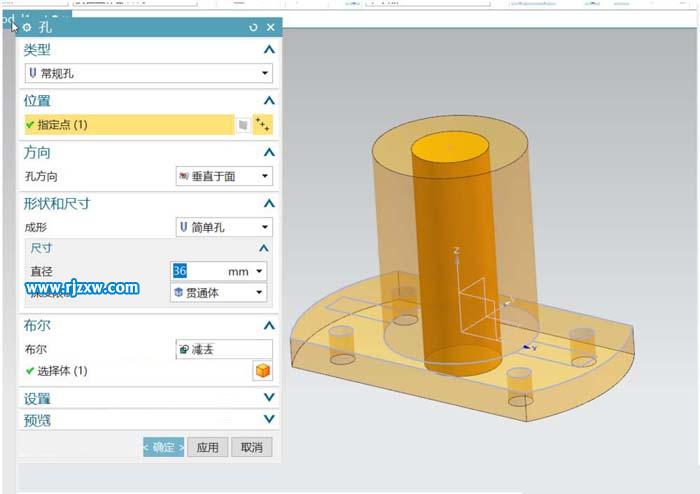Click the 形状和尺寸 section header text

click(57, 203)
